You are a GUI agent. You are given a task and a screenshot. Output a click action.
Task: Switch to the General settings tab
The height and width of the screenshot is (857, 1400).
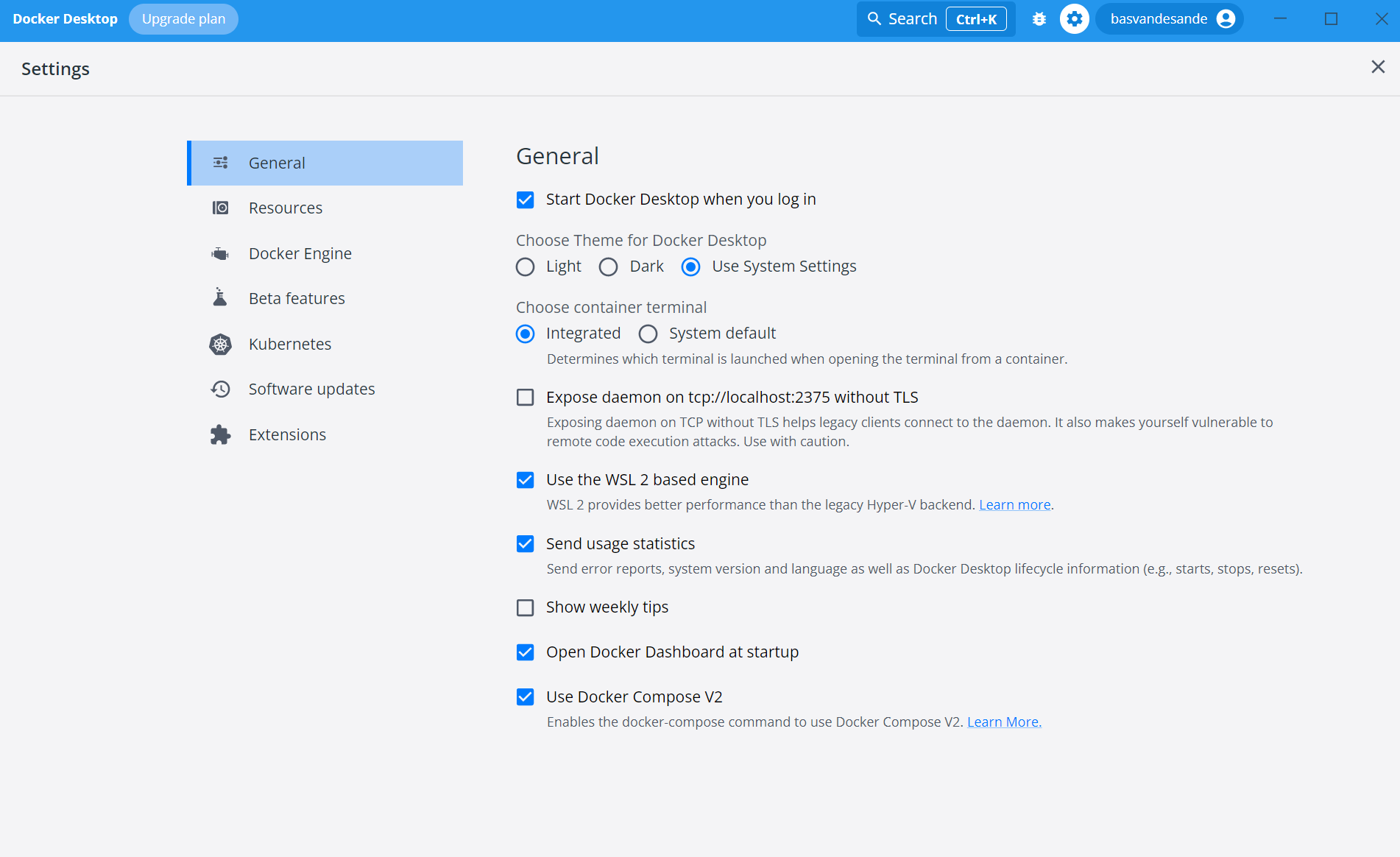tap(325, 163)
